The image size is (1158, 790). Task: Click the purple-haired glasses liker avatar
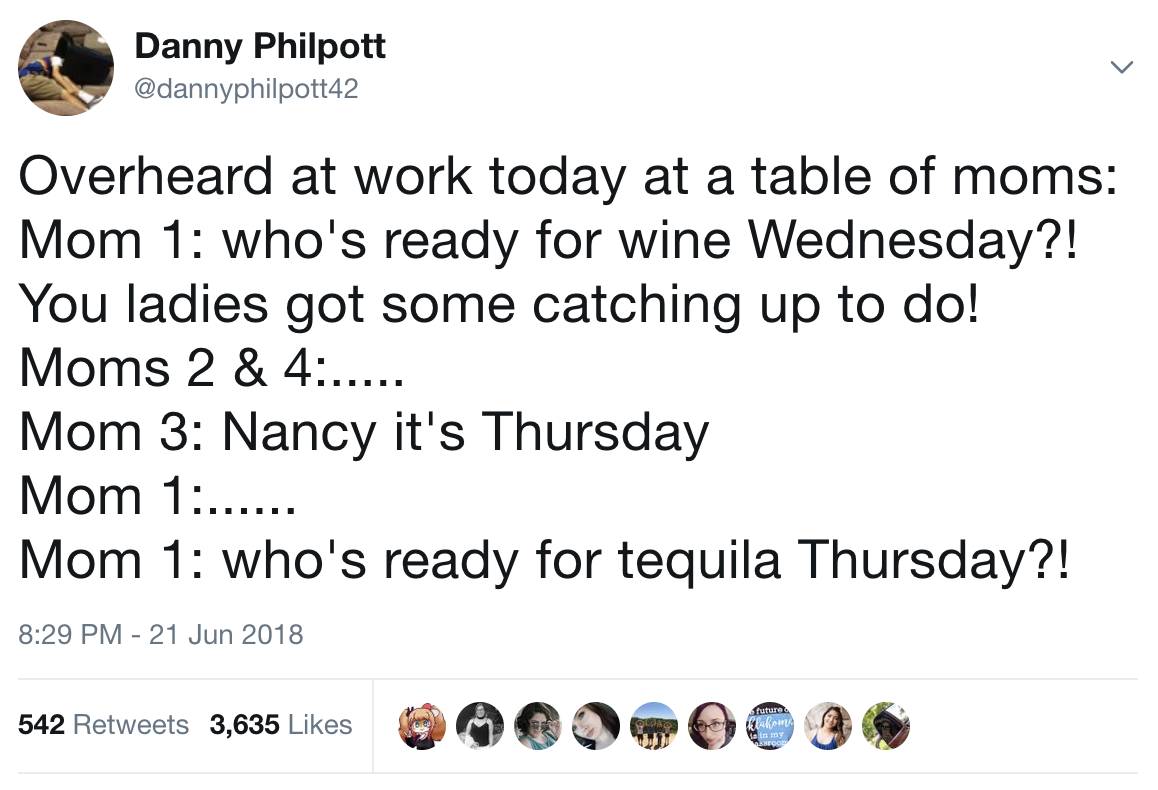(711, 726)
